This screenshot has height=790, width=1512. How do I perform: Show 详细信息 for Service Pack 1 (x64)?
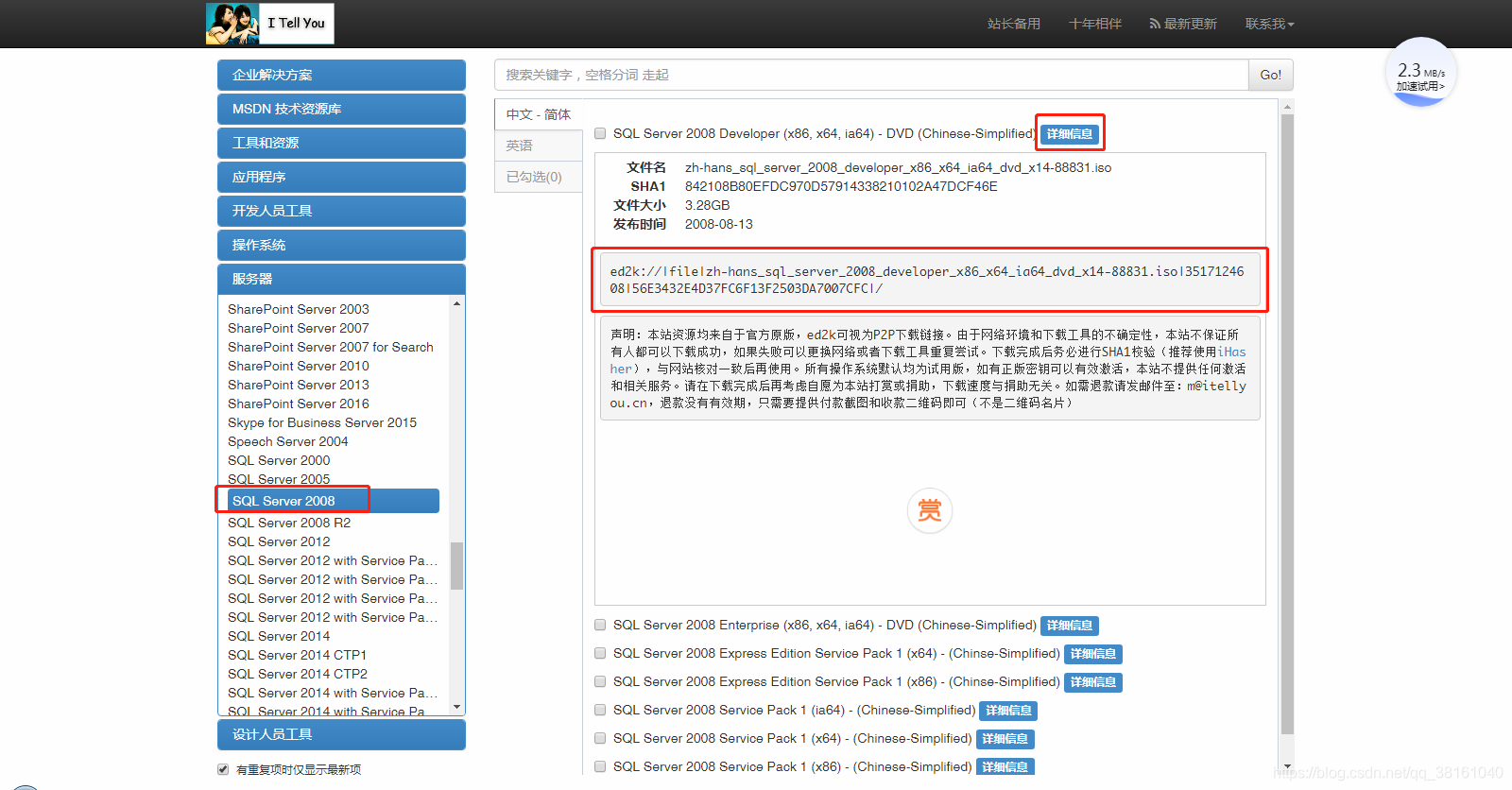point(1005,739)
